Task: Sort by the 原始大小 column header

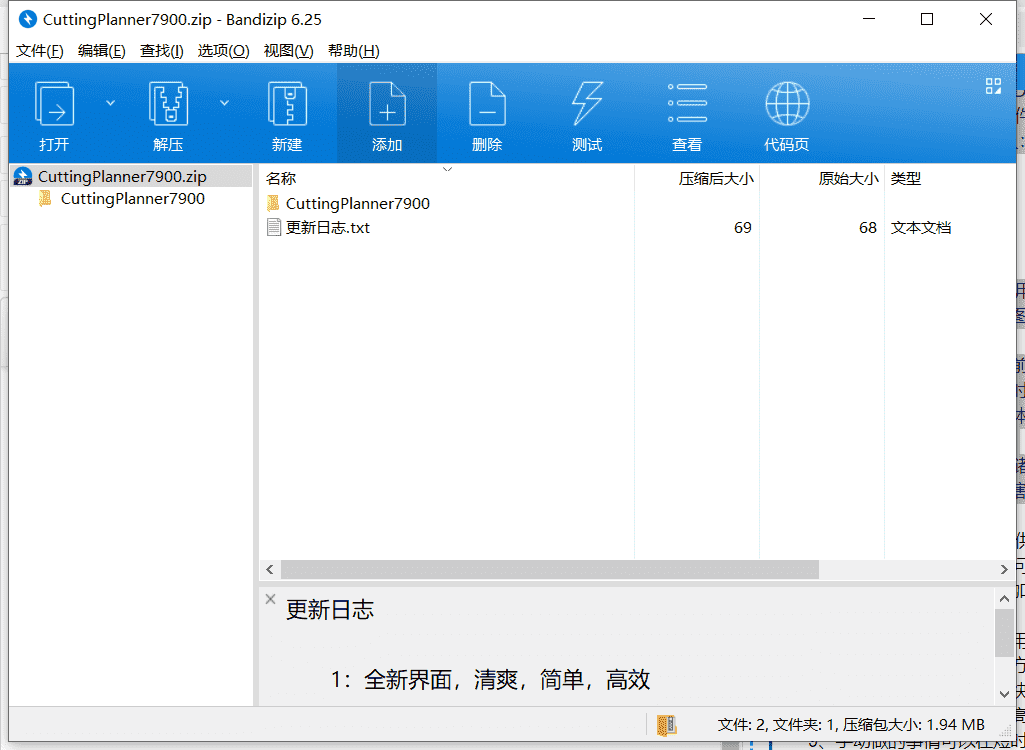Action: pos(849,179)
